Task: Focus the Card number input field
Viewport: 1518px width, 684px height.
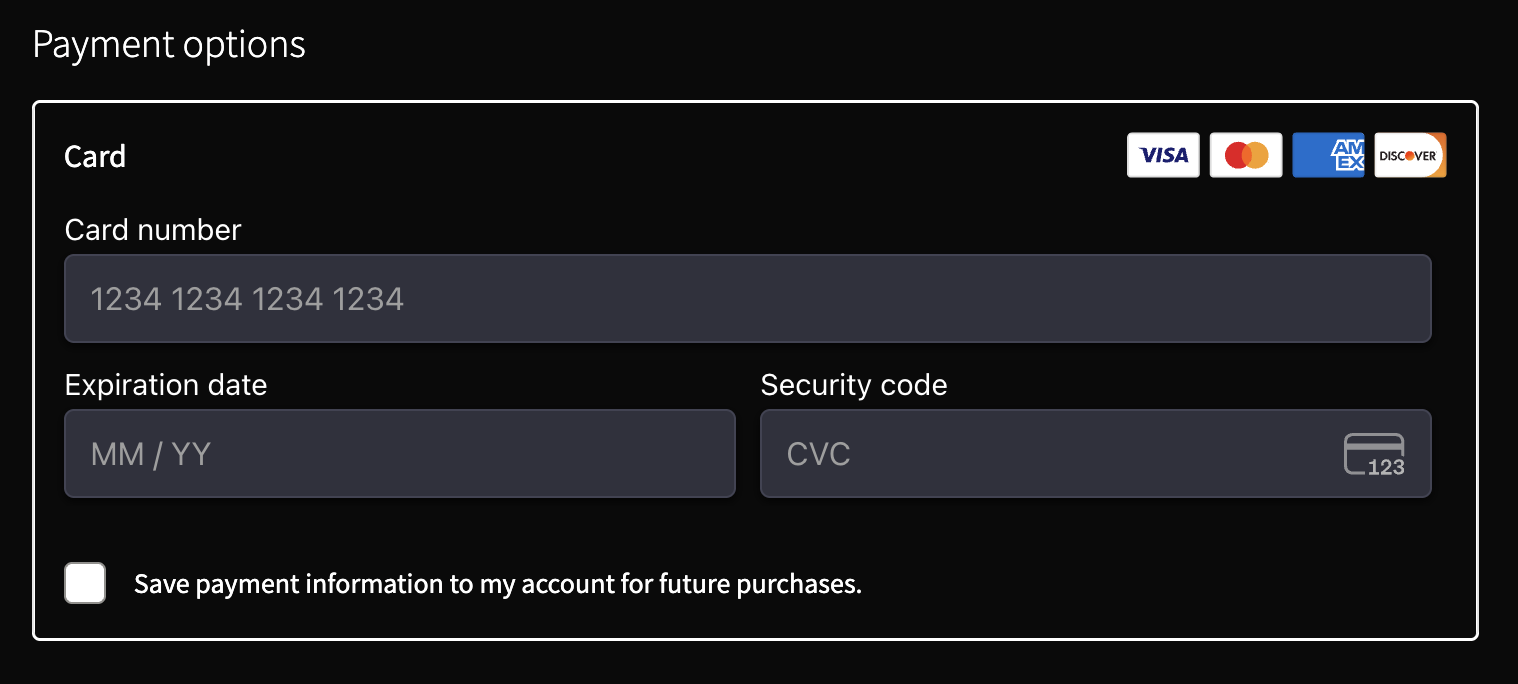Action: pos(748,298)
